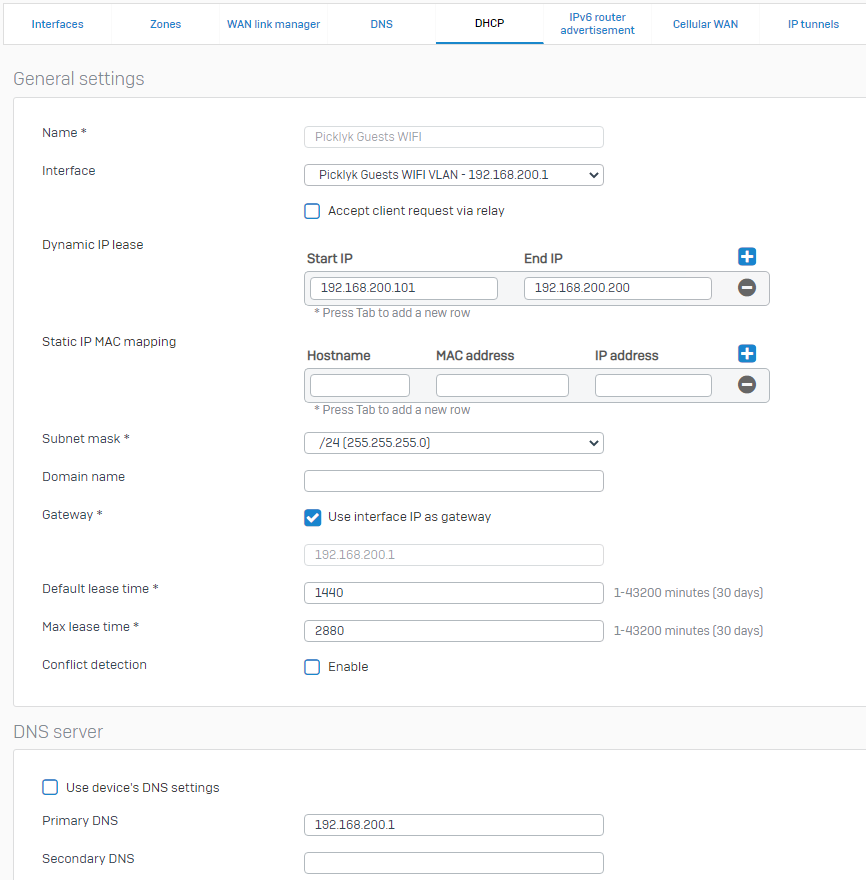Click the Domain name input field
The height and width of the screenshot is (880, 866).
click(x=453, y=481)
